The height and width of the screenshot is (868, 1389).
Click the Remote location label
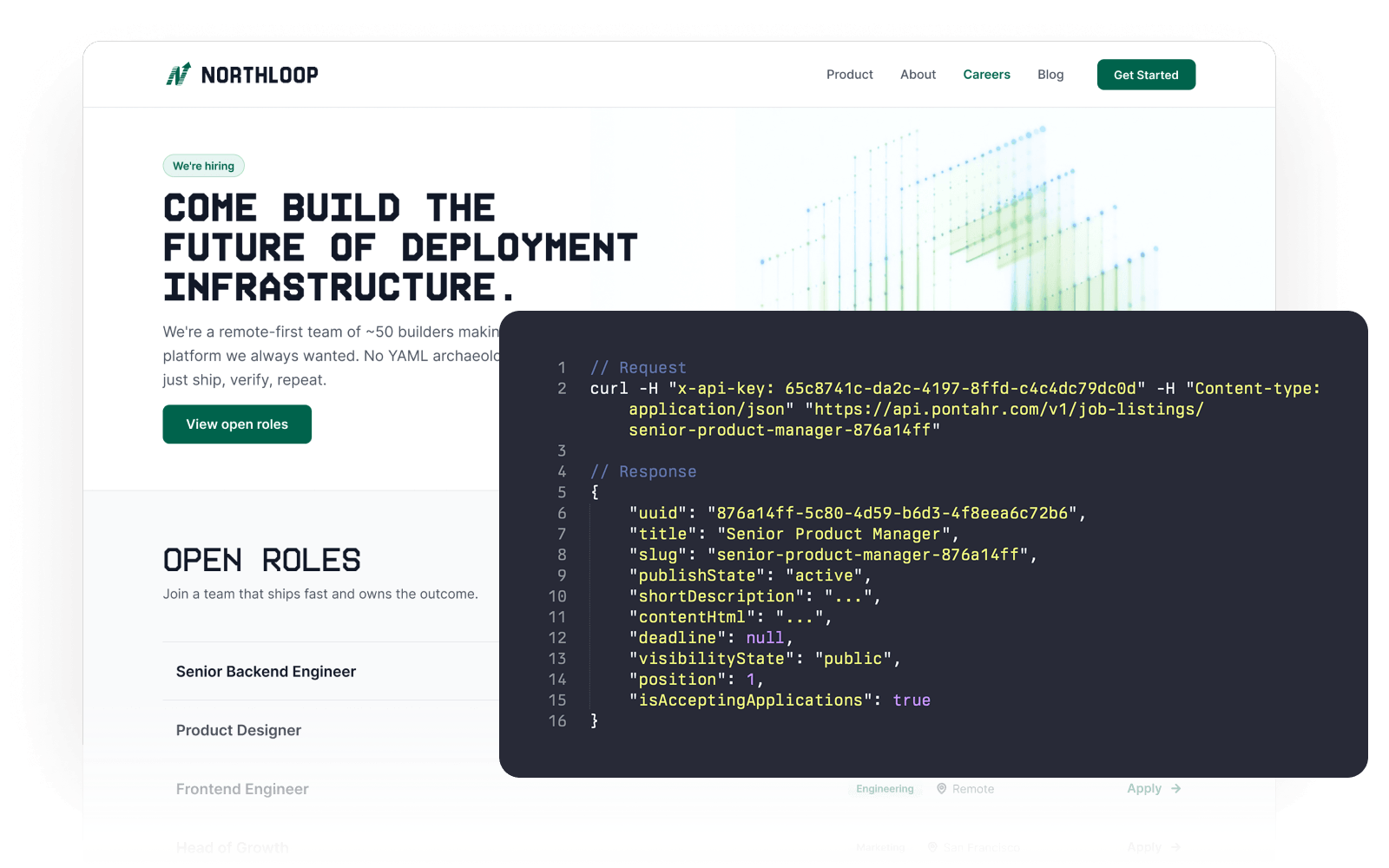click(973, 789)
